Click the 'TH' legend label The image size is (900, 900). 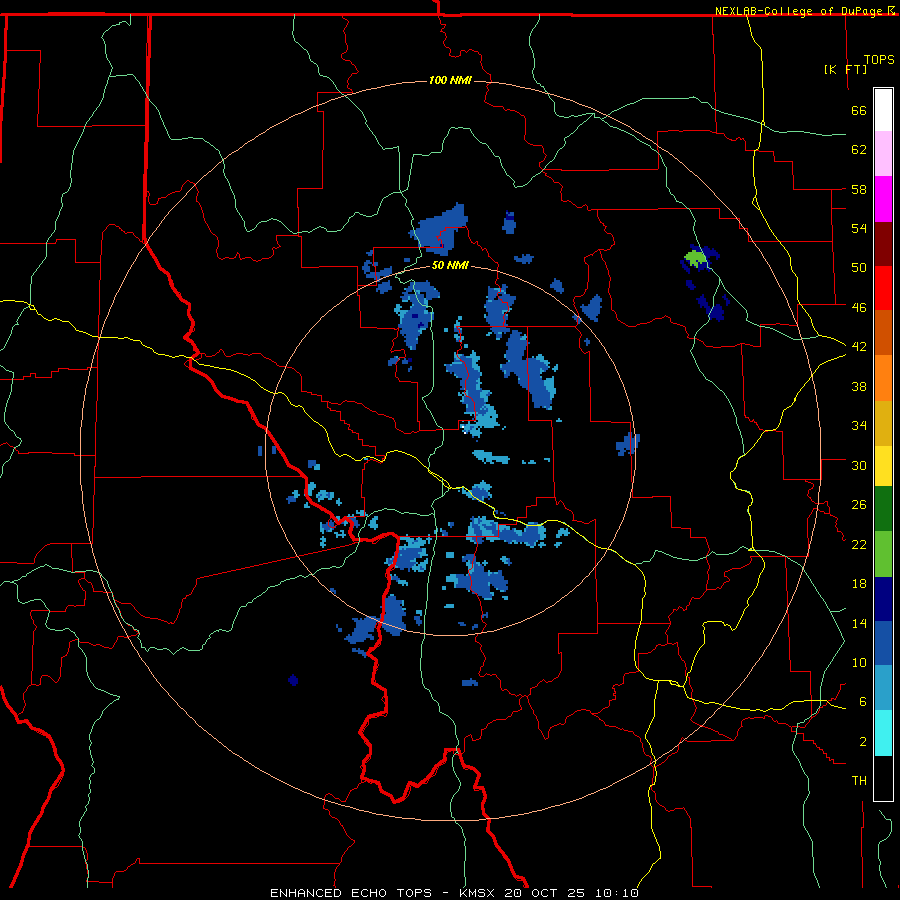click(x=859, y=781)
